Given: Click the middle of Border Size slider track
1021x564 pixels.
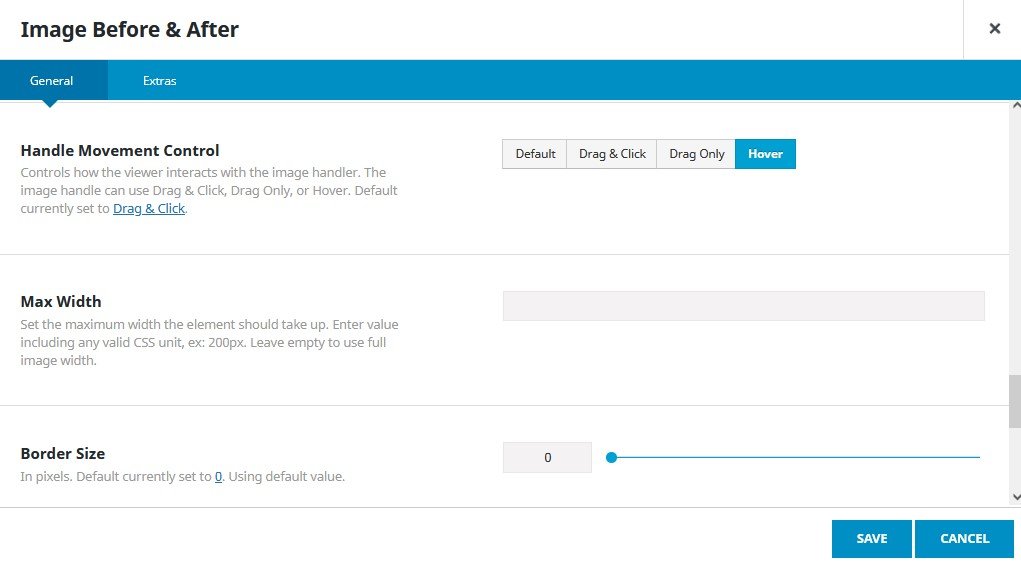Looking at the screenshot, I should 796,458.
